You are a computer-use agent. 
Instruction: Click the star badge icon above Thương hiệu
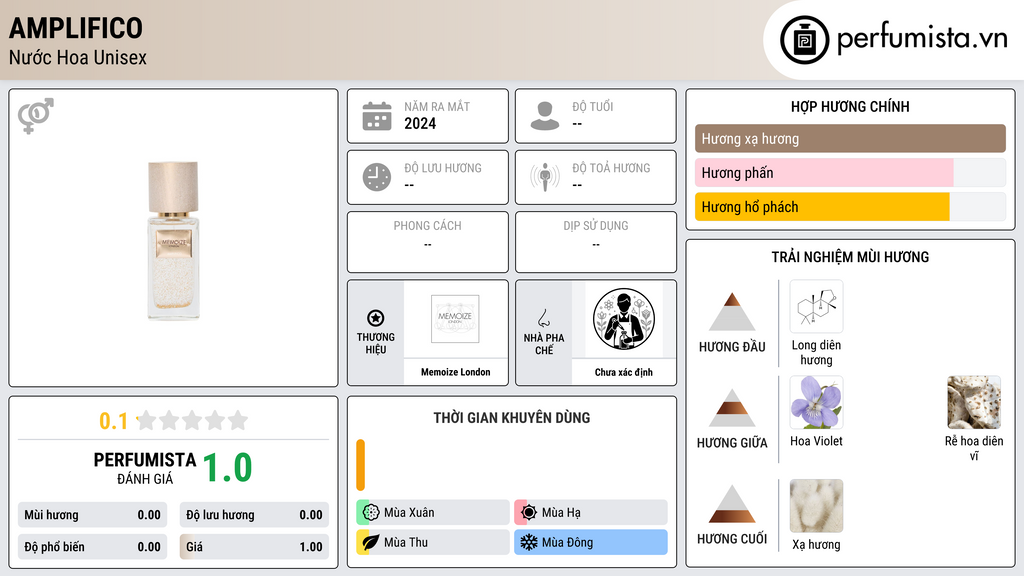(x=376, y=318)
